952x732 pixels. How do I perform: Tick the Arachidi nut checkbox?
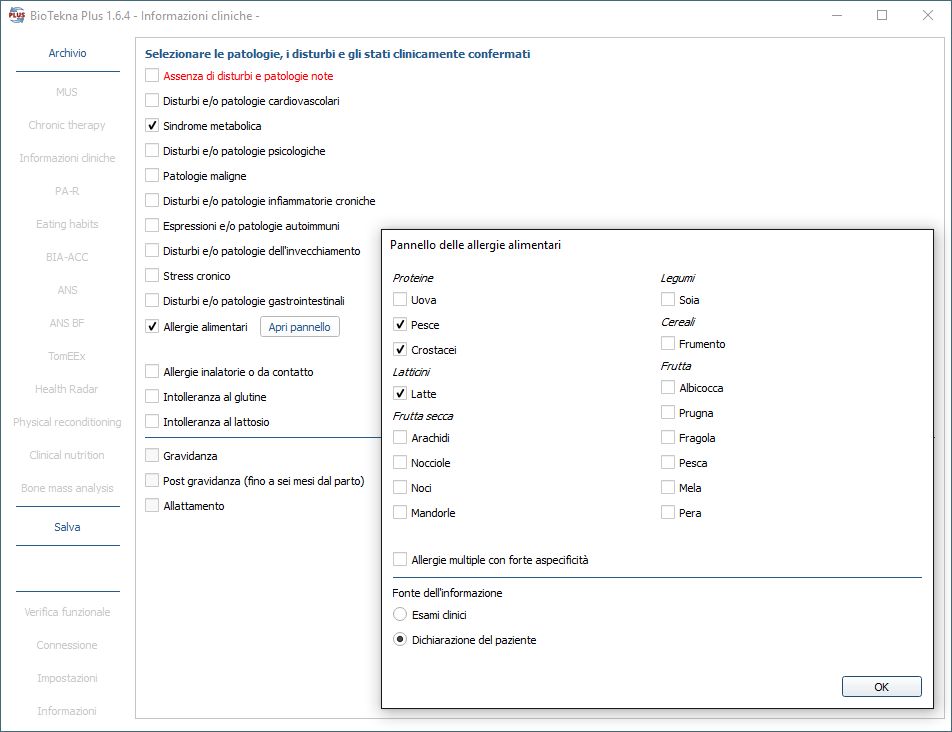401,438
